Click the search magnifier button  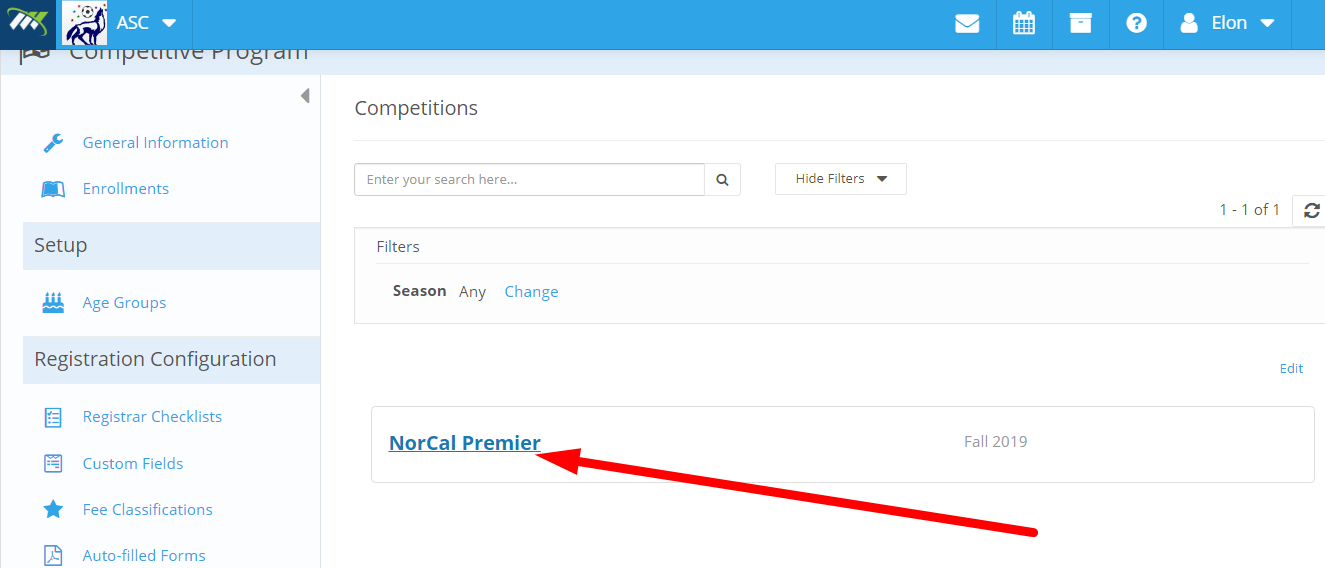[x=722, y=180]
